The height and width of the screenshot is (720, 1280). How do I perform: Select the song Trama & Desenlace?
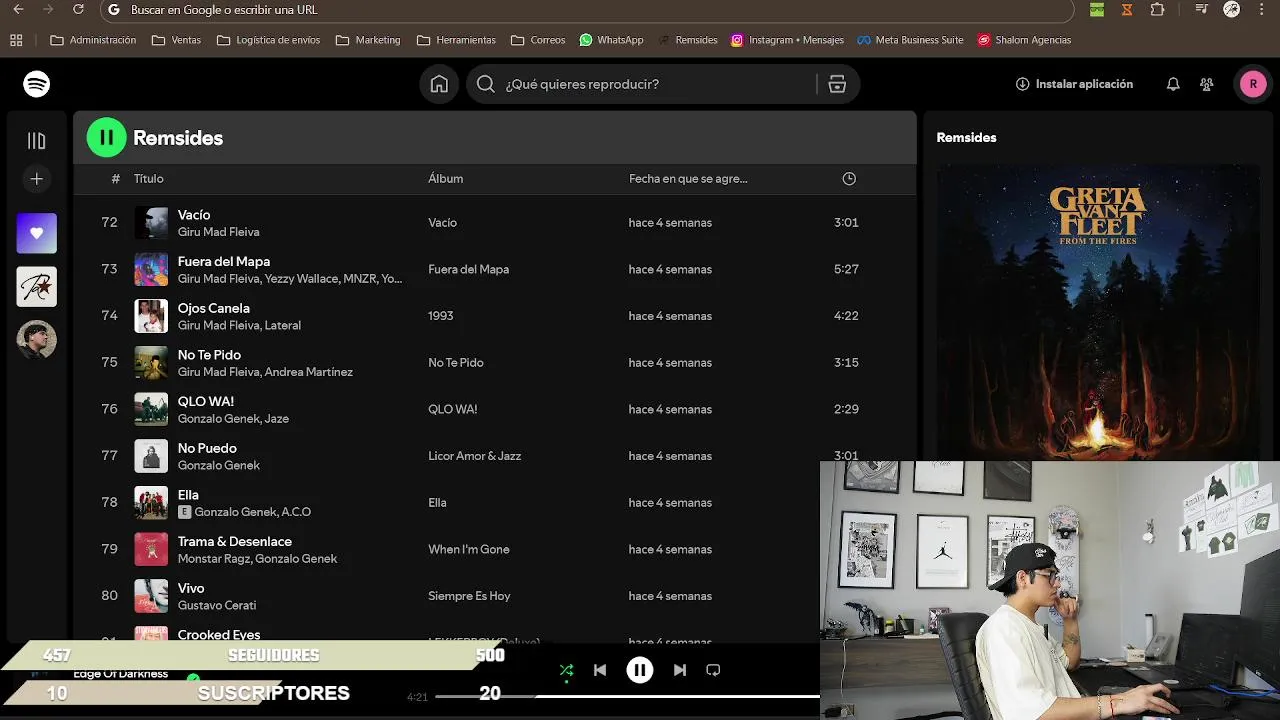(x=235, y=541)
